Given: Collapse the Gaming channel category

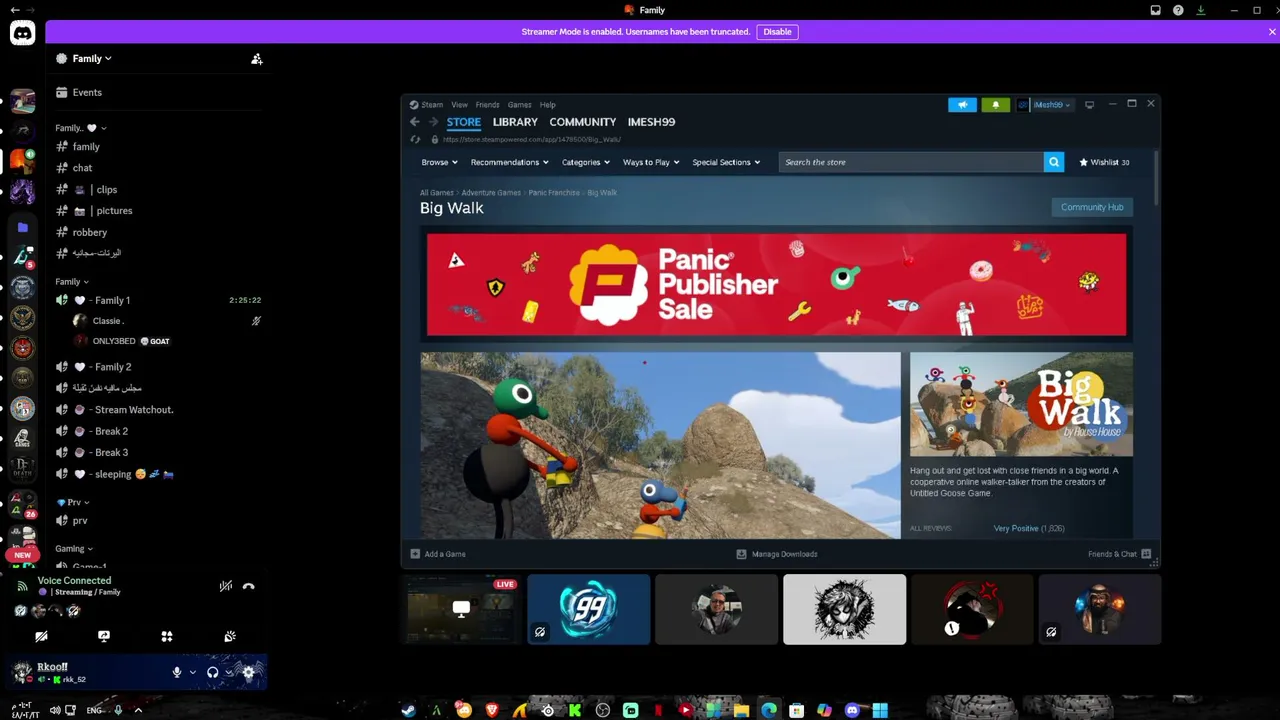Looking at the screenshot, I should [x=74, y=549].
